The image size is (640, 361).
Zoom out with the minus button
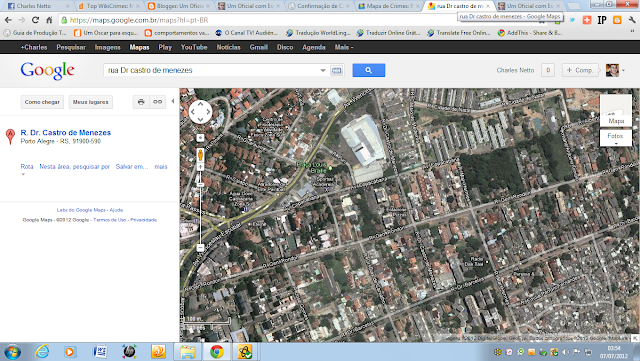click(x=200, y=247)
